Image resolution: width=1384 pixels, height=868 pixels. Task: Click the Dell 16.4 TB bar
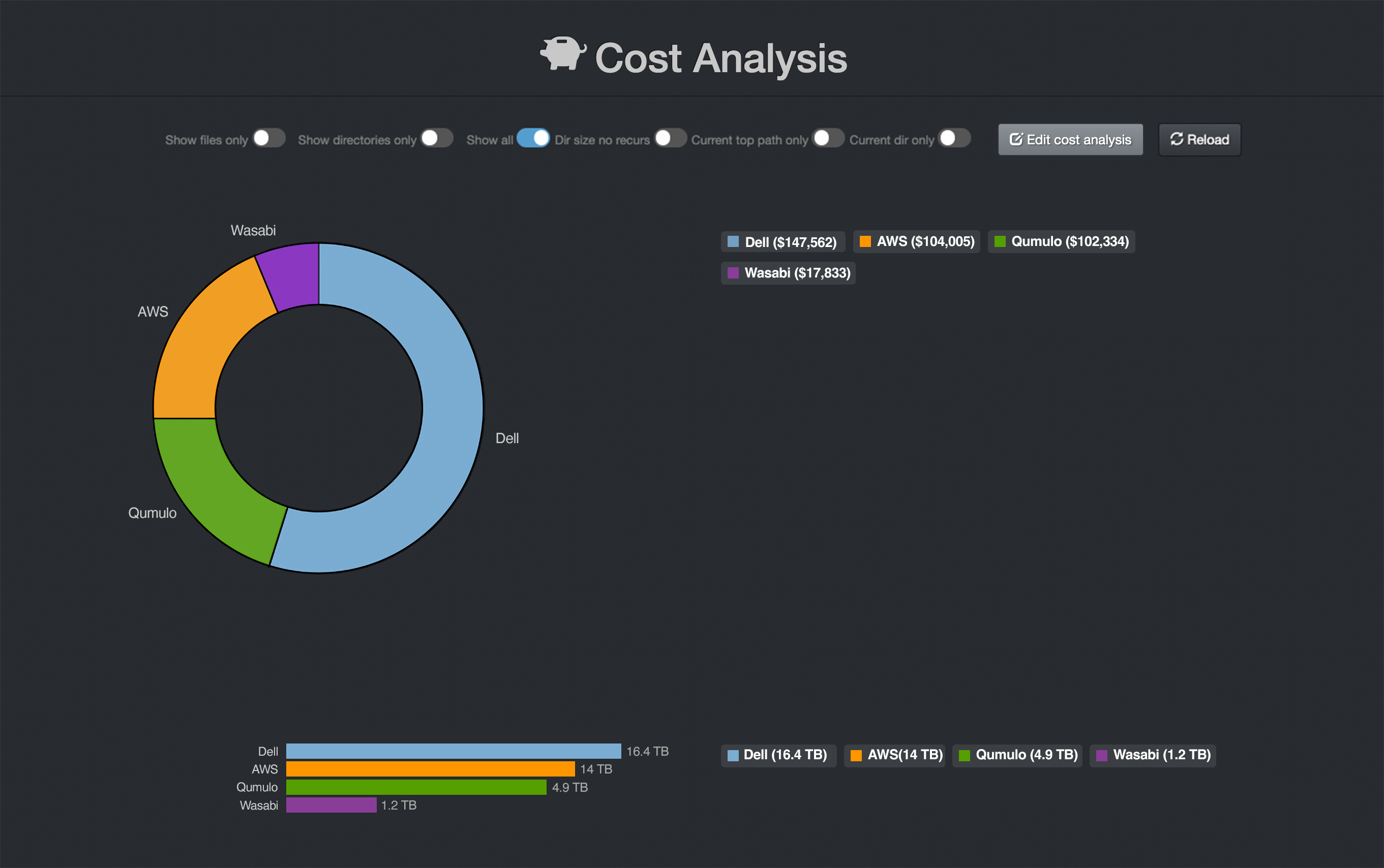click(453, 751)
